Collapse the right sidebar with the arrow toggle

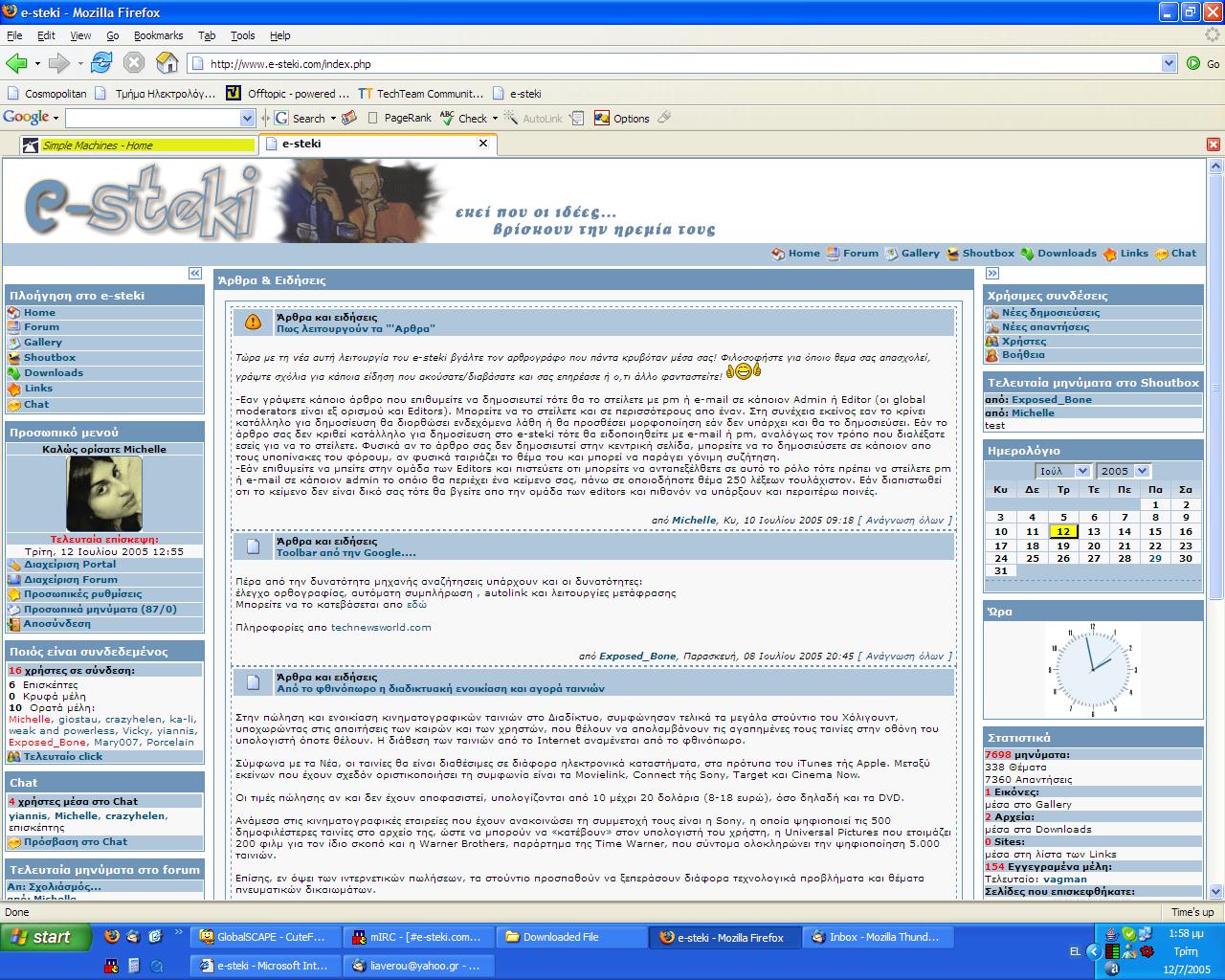992,274
